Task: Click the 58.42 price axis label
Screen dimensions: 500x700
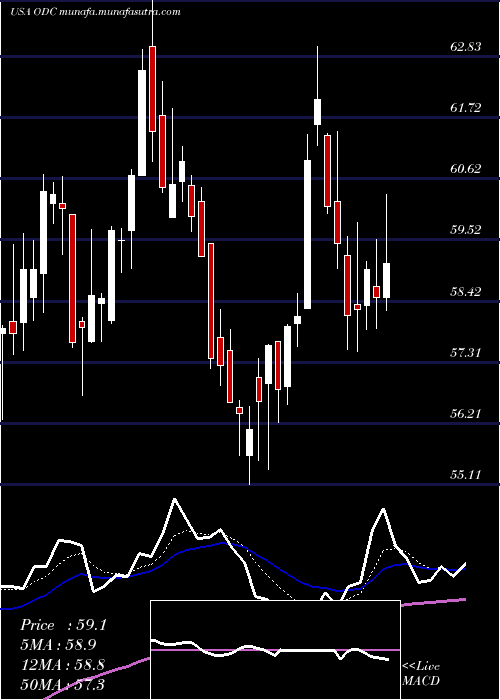Action: coord(466,292)
